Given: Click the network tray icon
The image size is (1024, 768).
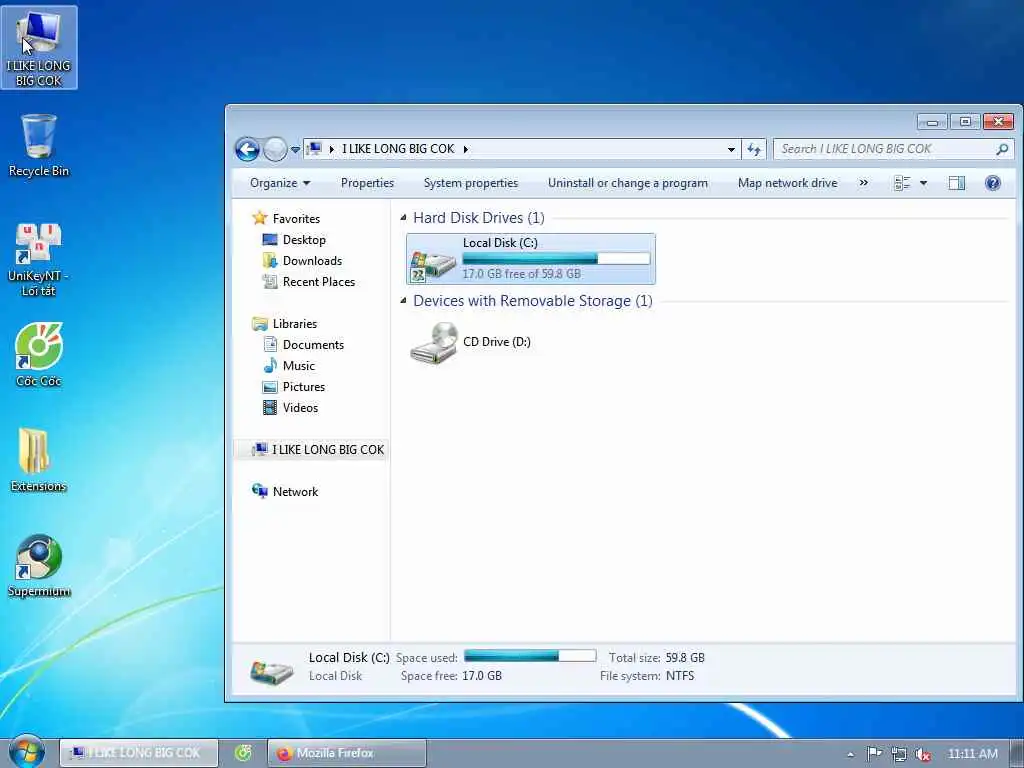Looking at the screenshot, I should [899, 754].
